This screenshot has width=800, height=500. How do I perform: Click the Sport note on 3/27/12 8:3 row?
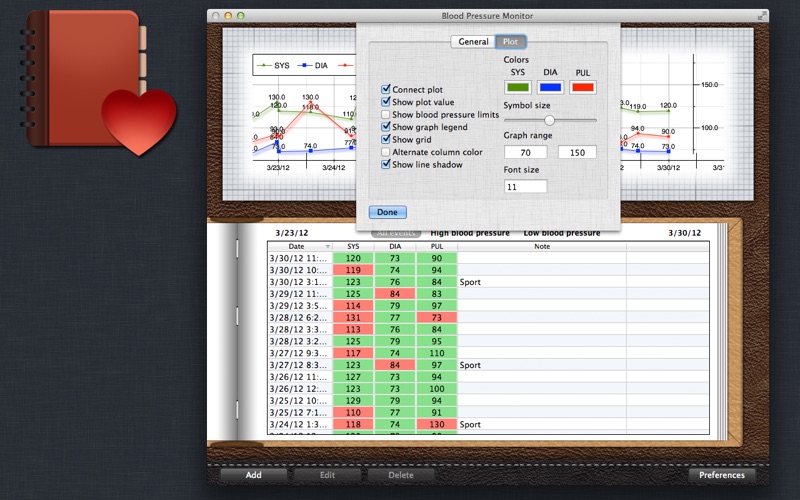tap(470, 365)
